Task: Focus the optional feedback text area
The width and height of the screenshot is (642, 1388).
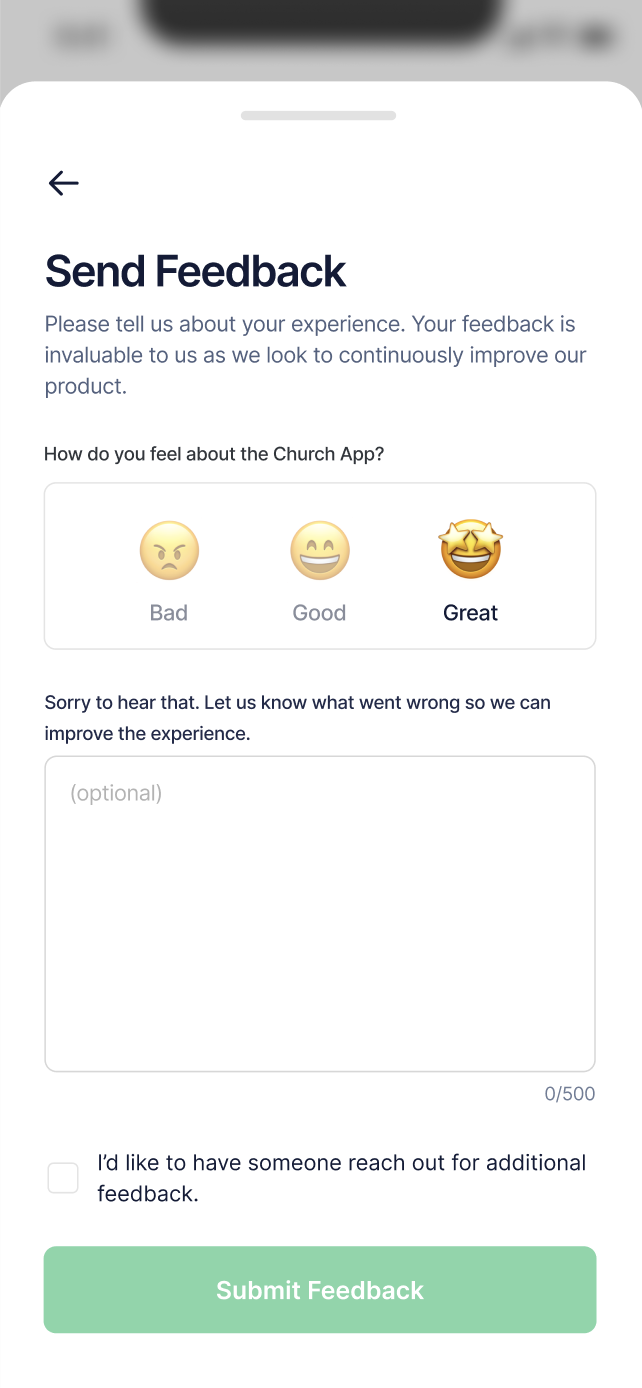Action: tap(320, 930)
